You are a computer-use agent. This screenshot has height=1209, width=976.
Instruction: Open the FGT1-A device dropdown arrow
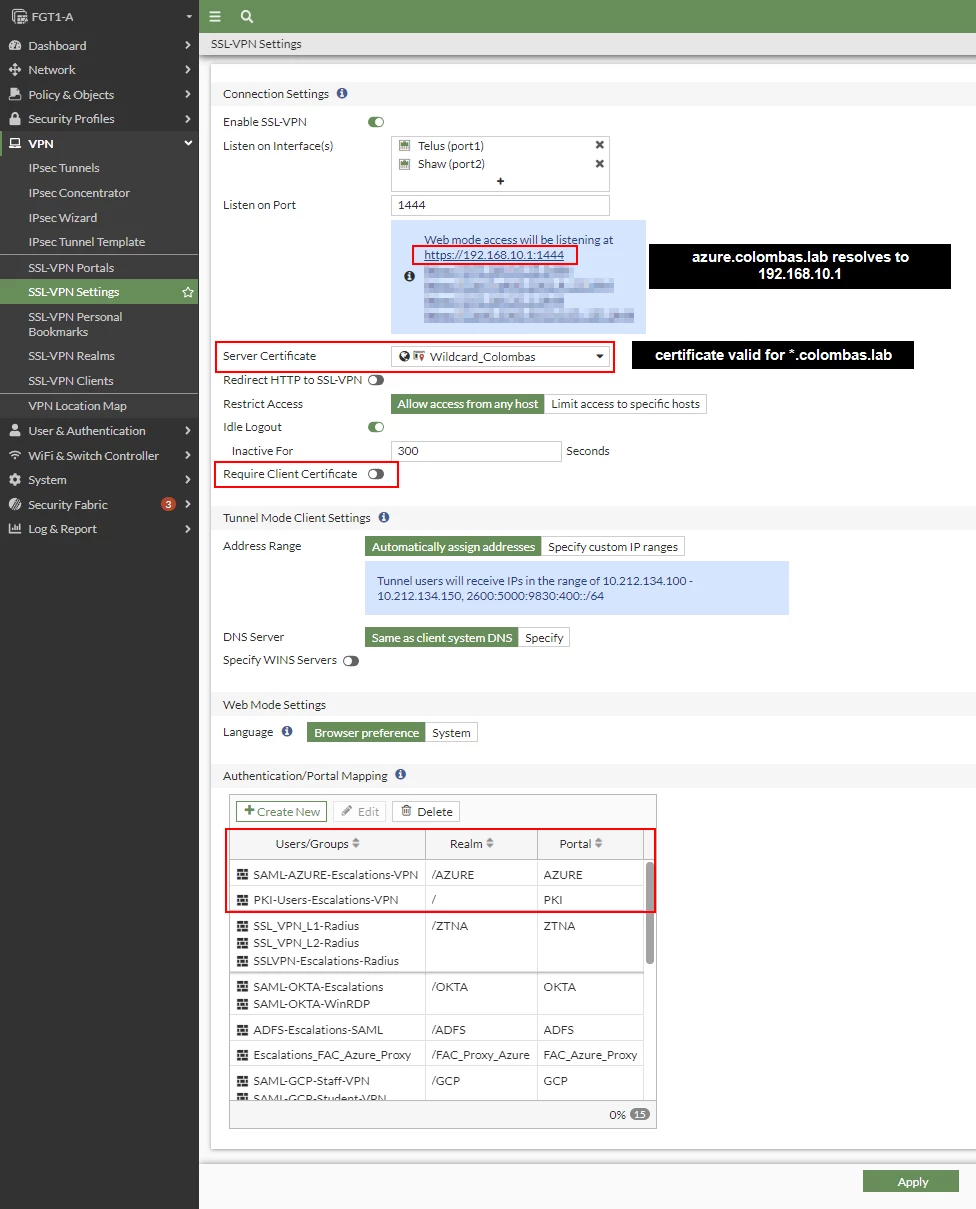189,17
